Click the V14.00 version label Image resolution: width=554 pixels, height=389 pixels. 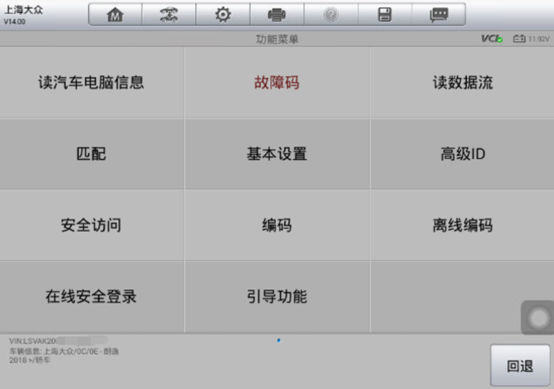14,22
